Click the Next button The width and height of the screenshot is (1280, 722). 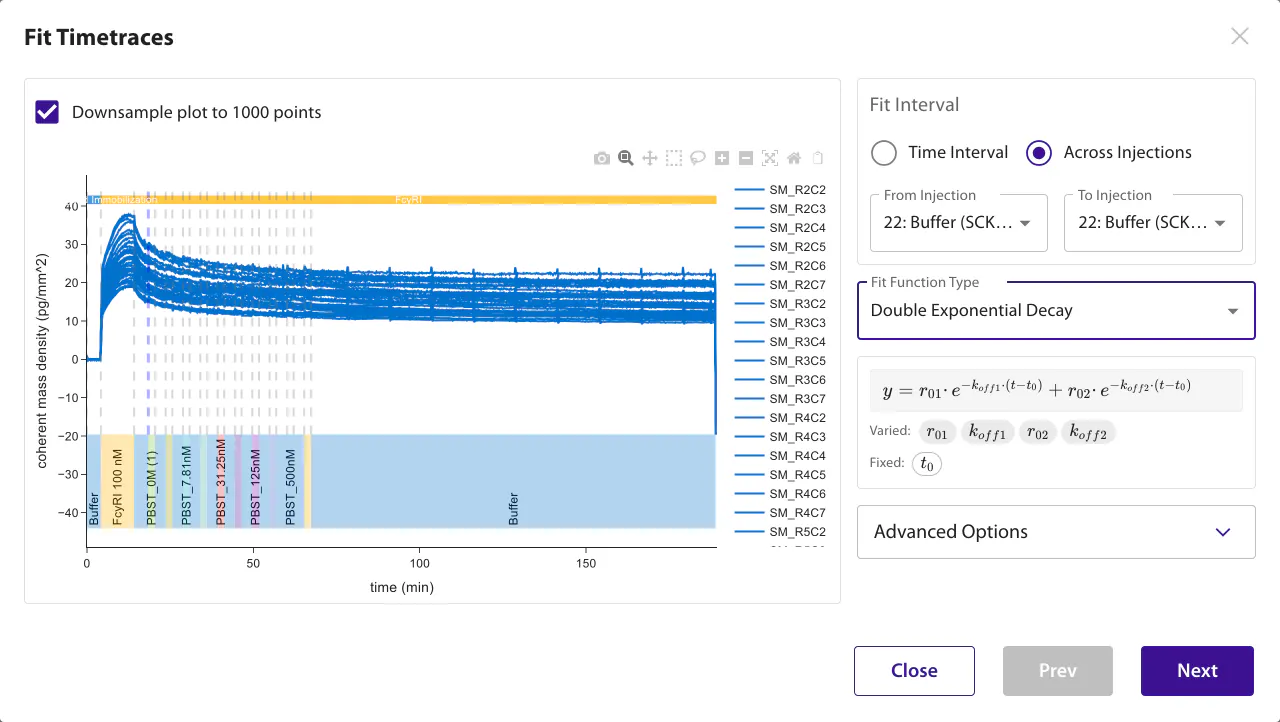1197,671
